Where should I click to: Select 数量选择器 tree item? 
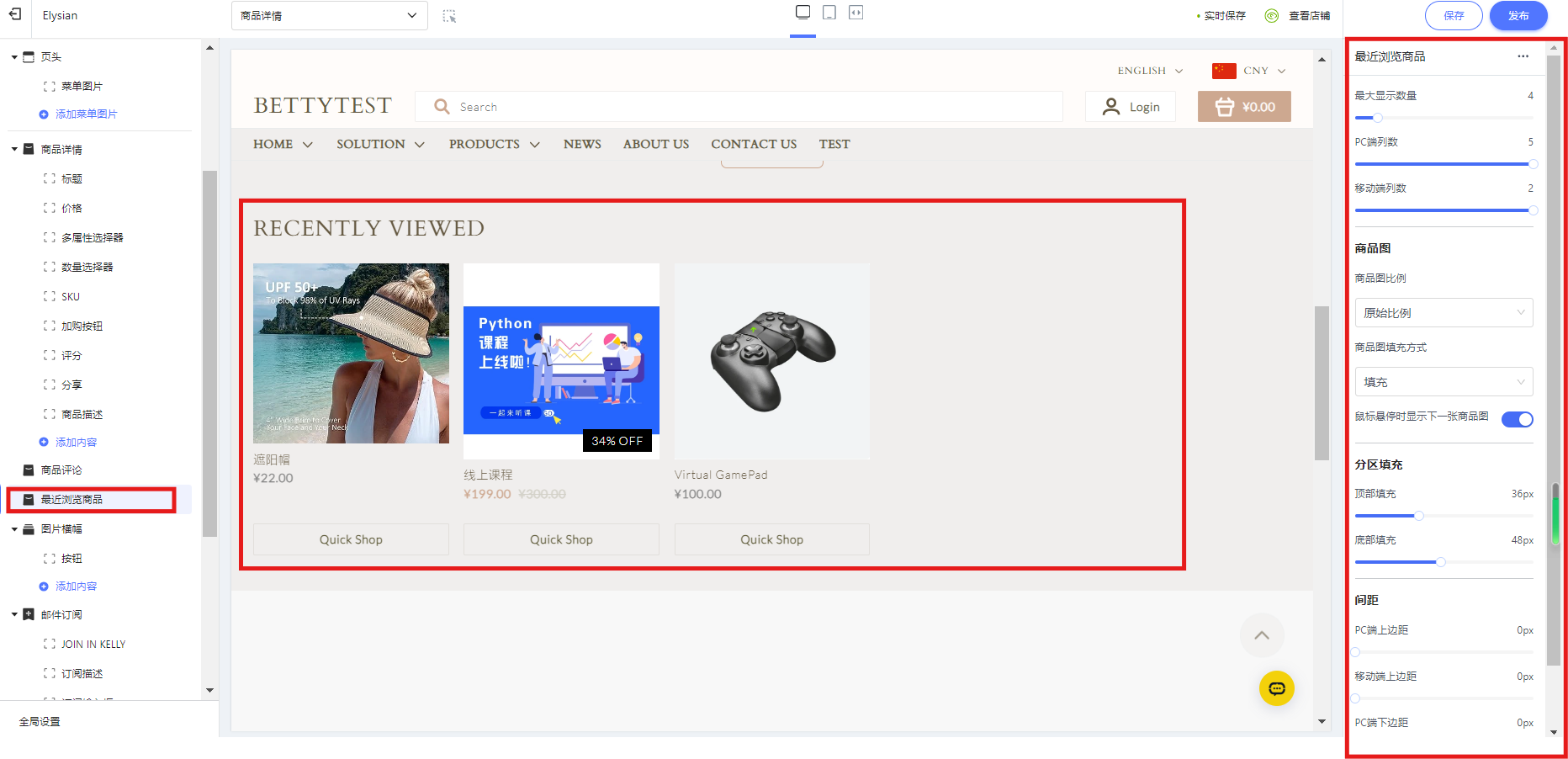point(87,268)
